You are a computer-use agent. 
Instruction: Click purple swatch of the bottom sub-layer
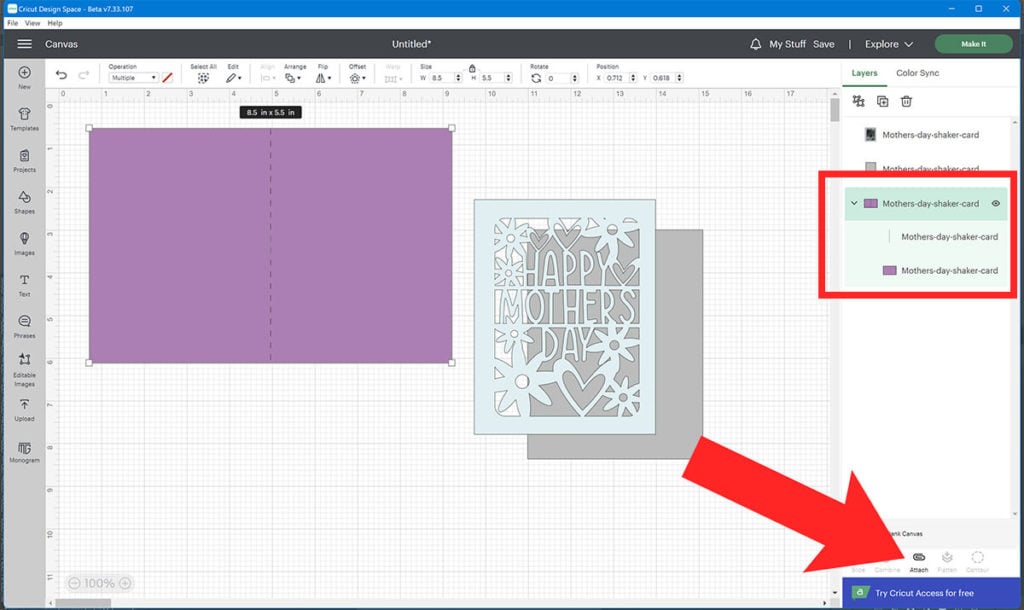click(889, 270)
